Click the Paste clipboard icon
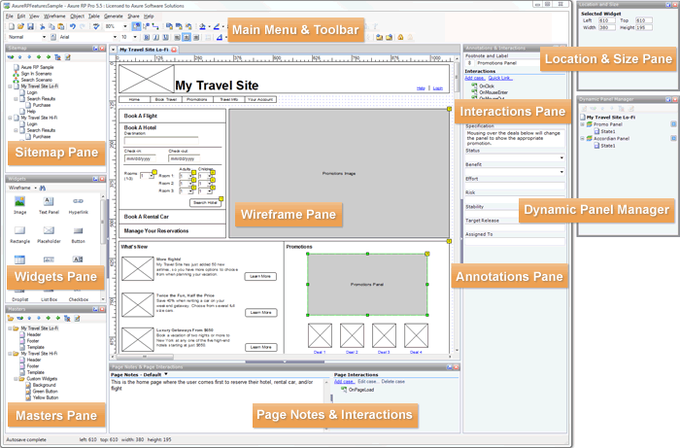This screenshot has width=680, height=448. pyautogui.click(x=61, y=26)
